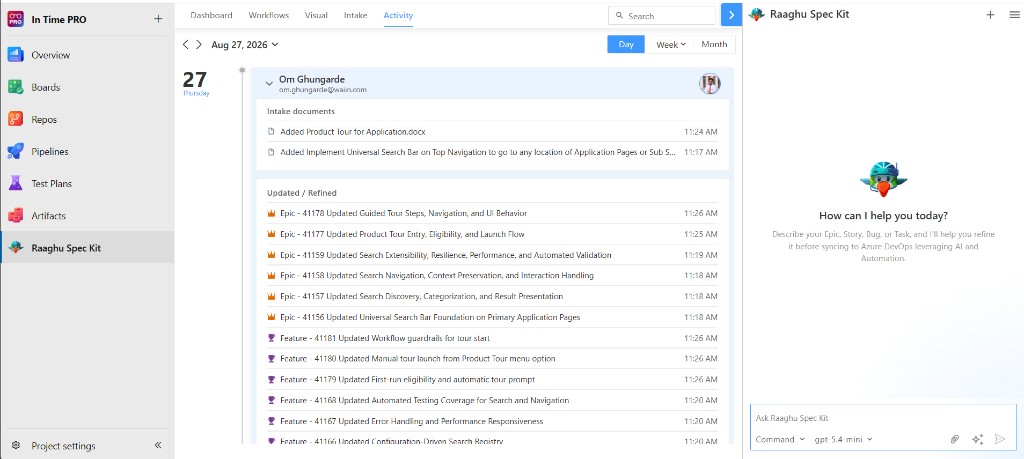
Task: Click the In Time PRO project logo
Action: pos(16,19)
